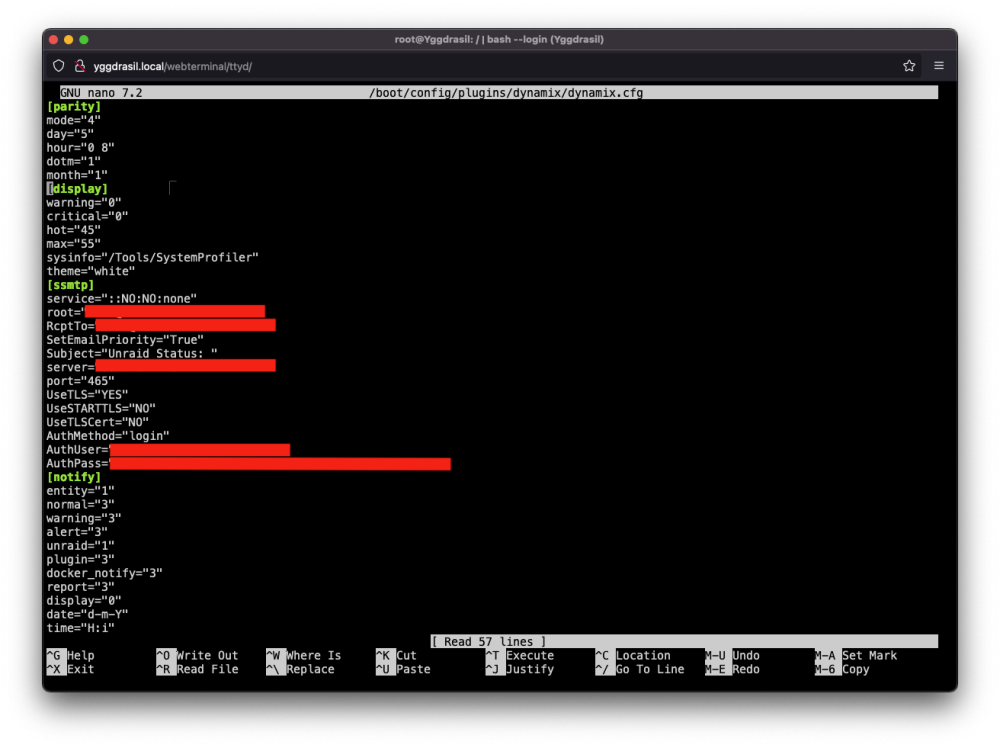
Task: Click the SetEmailPriority="True" line
Action: coord(125,340)
